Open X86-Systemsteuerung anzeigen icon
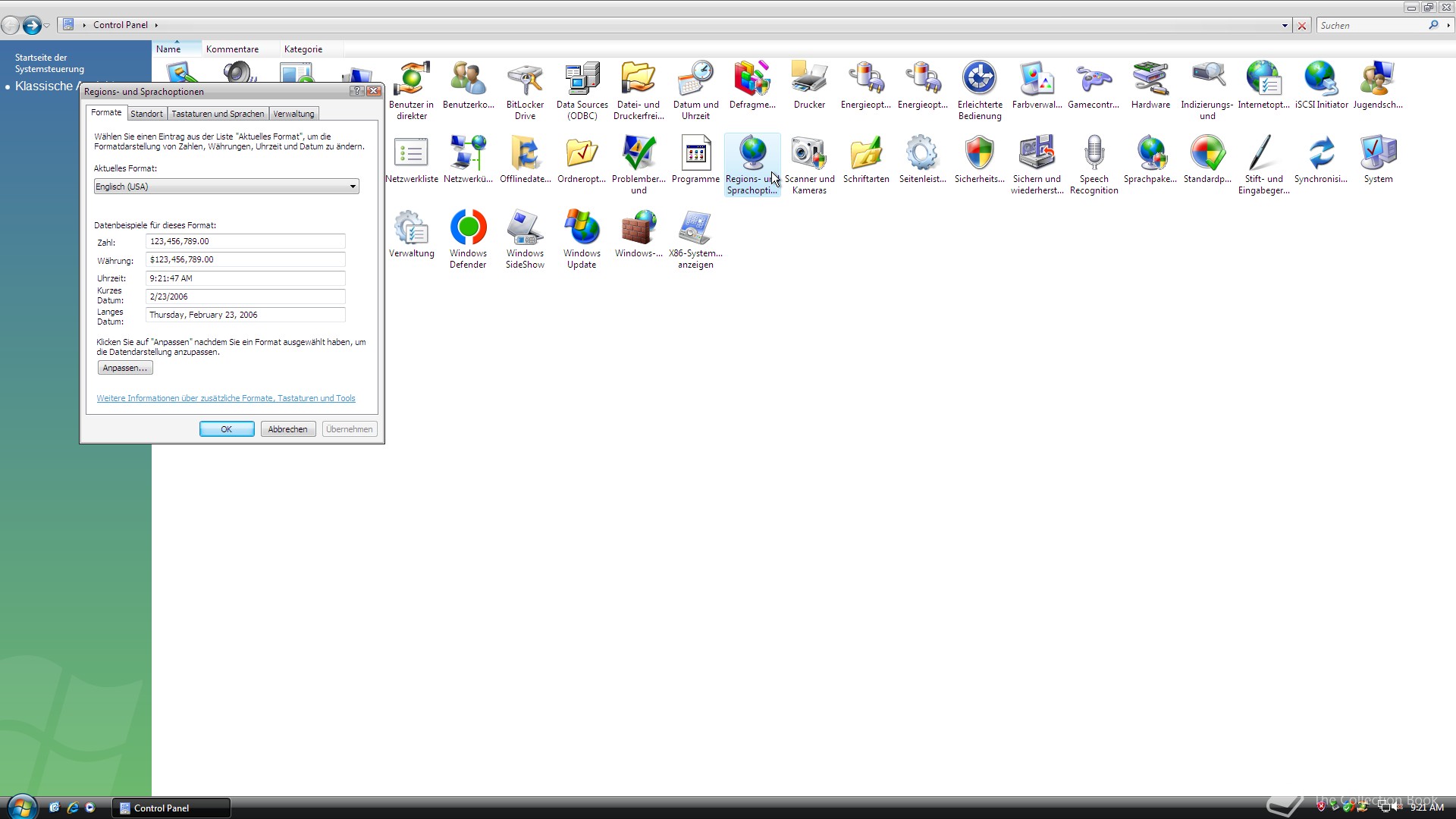Screen dimensions: 1456x819 (x=695, y=239)
